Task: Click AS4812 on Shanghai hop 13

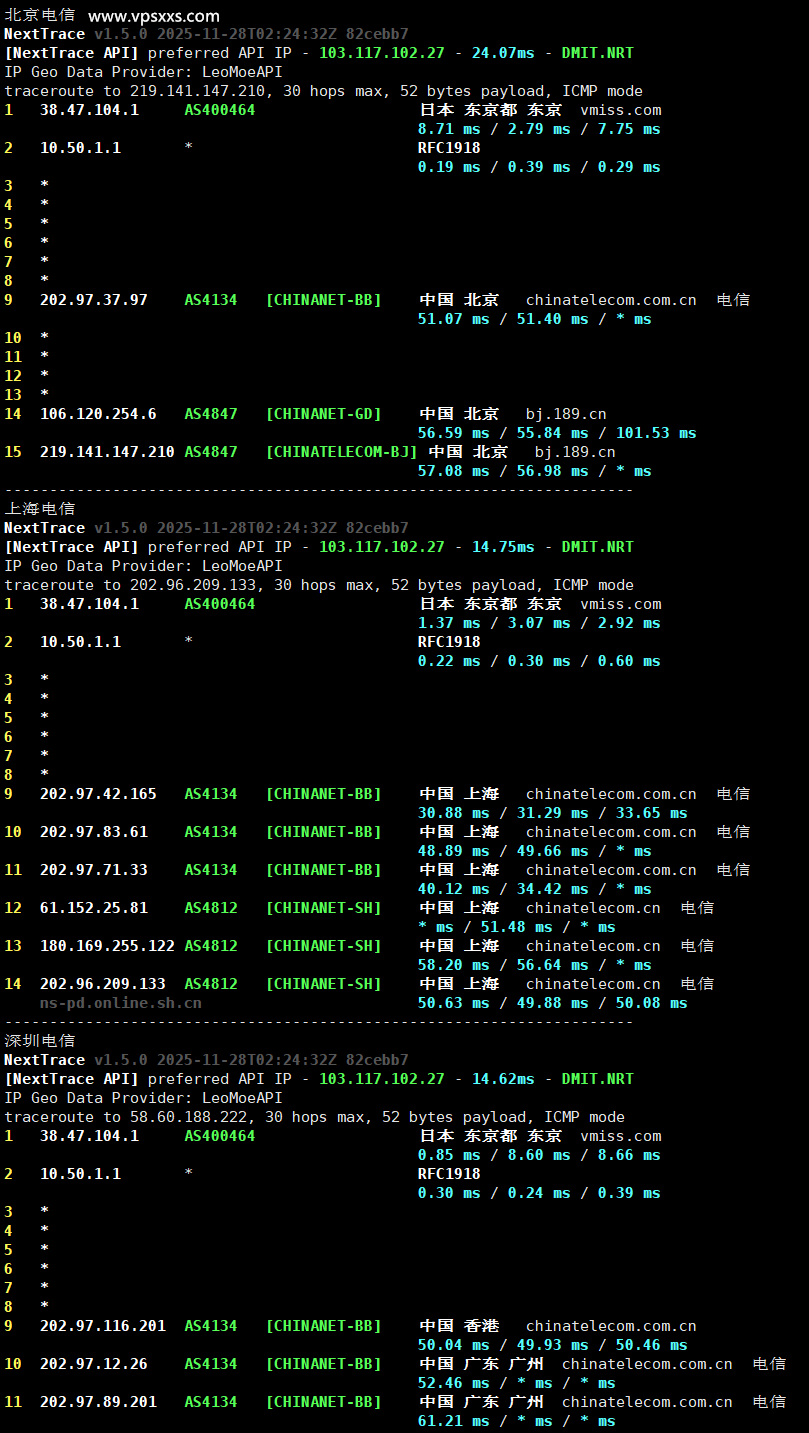Action: (210, 945)
